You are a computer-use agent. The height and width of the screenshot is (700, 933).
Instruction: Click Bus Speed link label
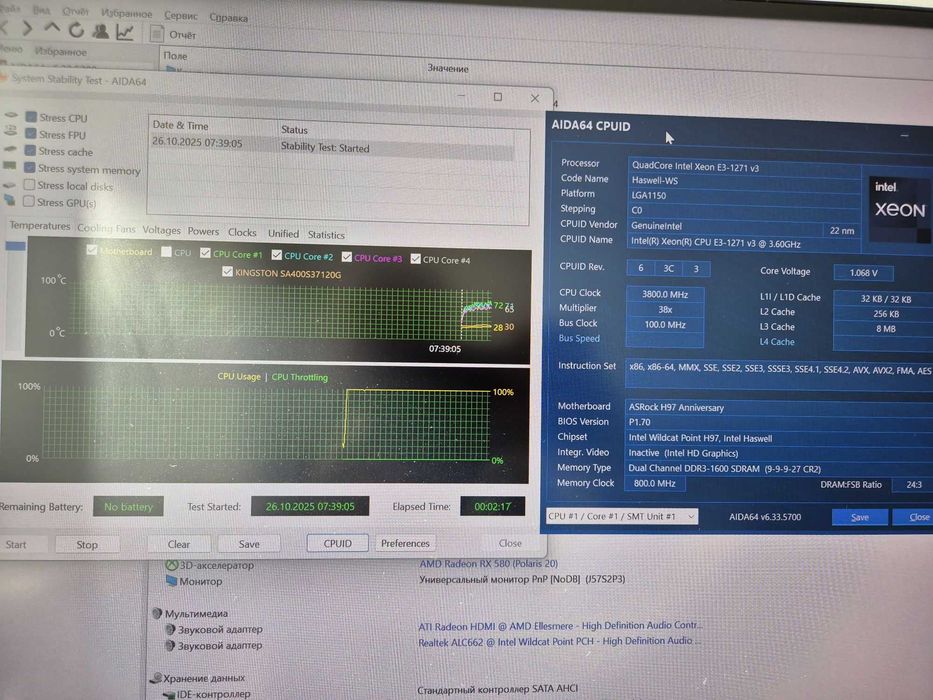pos(579,338)
